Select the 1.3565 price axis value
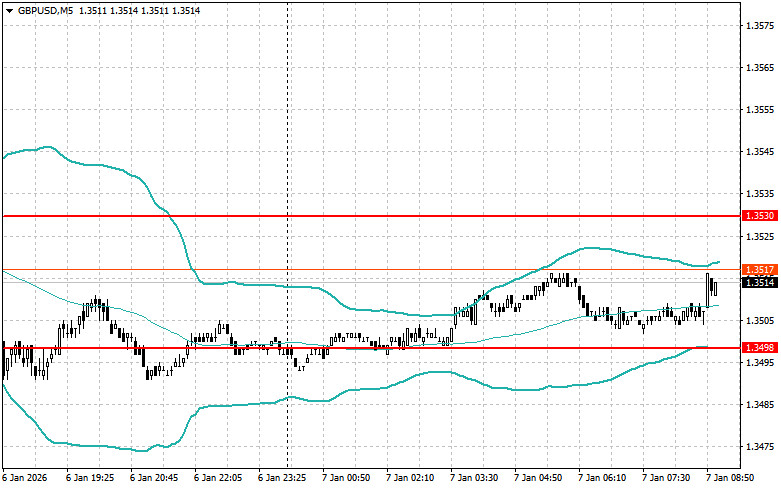 coord(760,68)
